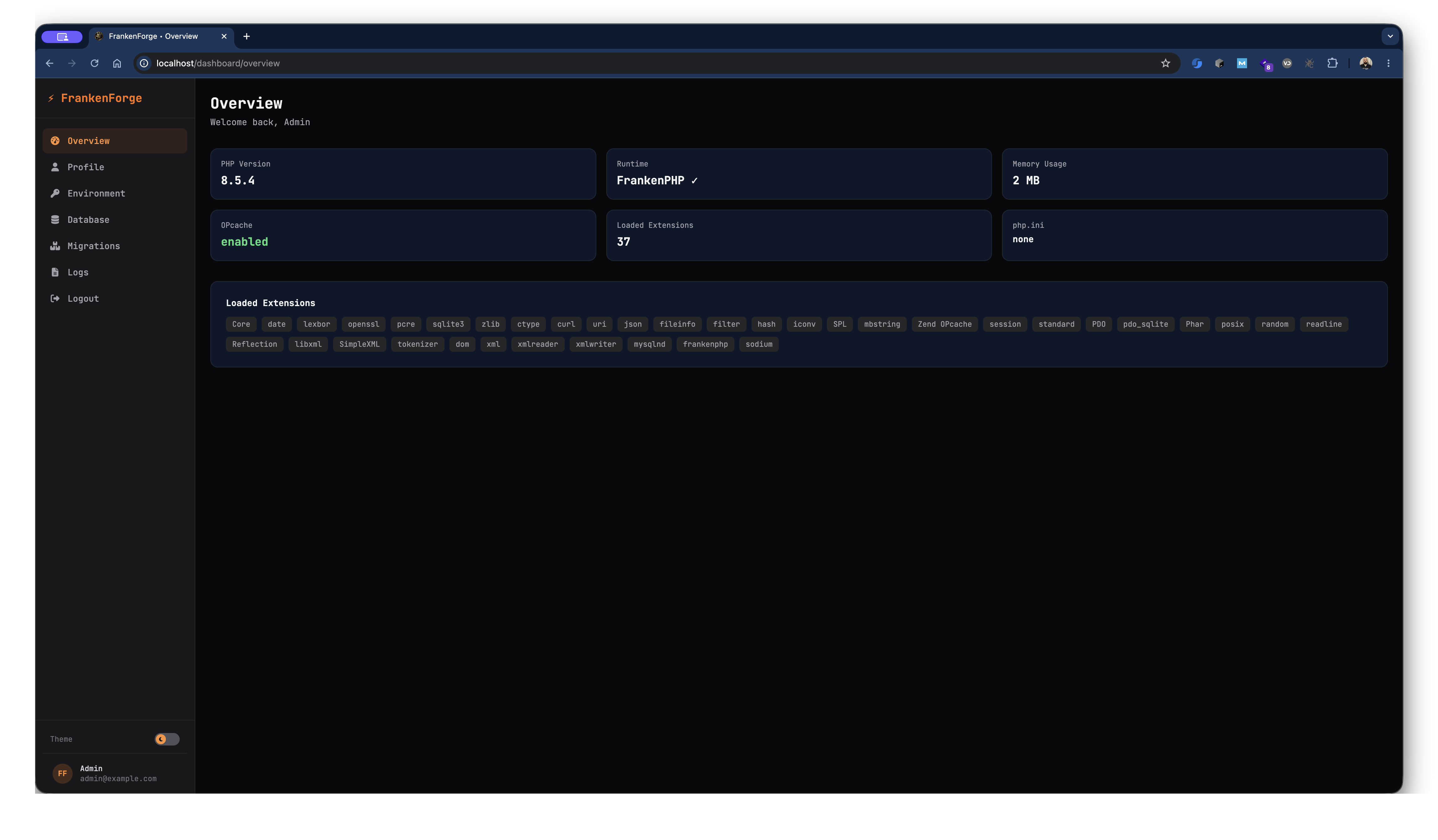This screenshot has width=1438, height=840.
Task: Click the Logs document icon
Action: (55, 272)
